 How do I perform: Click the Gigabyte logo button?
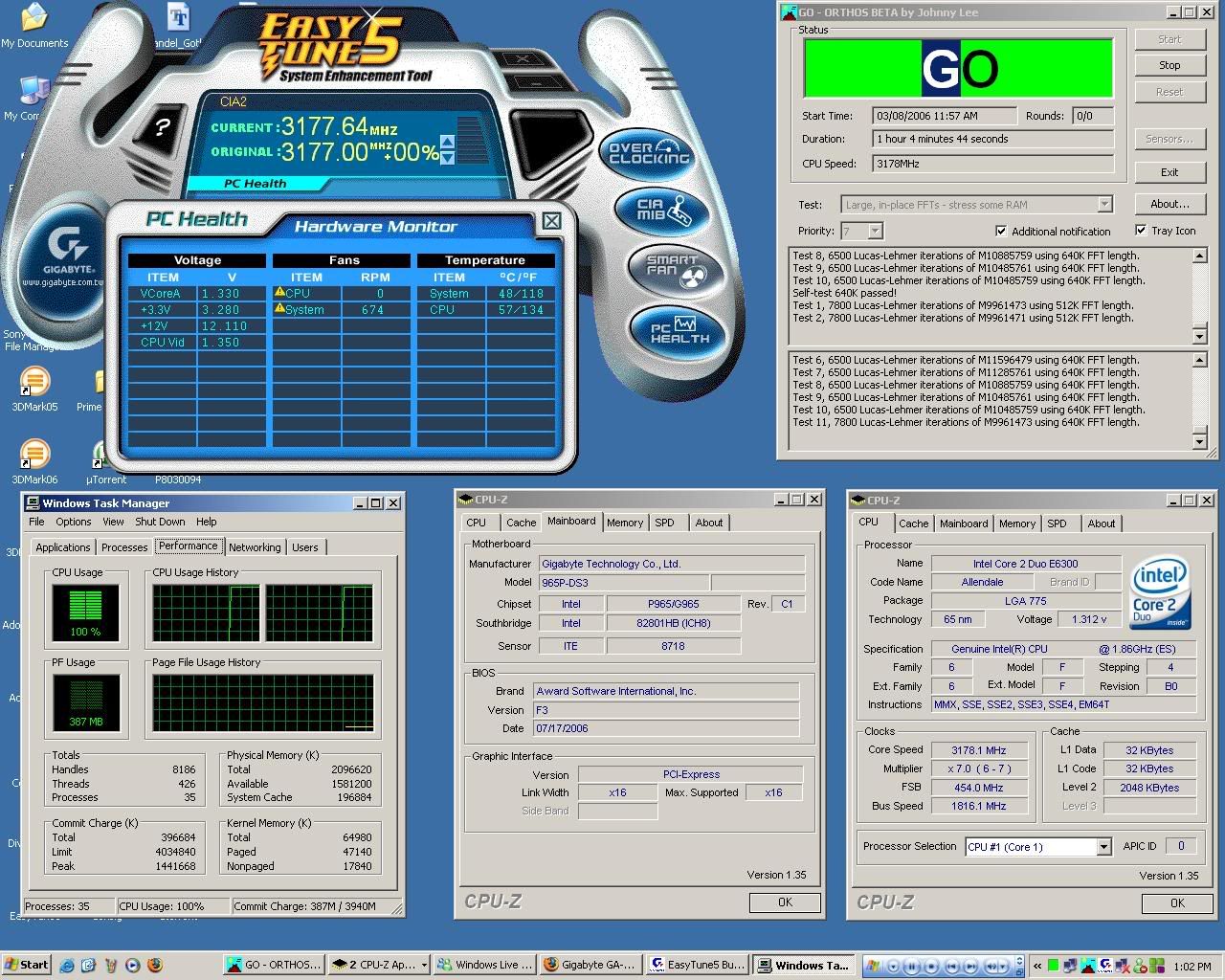click(x=67, y=256)
